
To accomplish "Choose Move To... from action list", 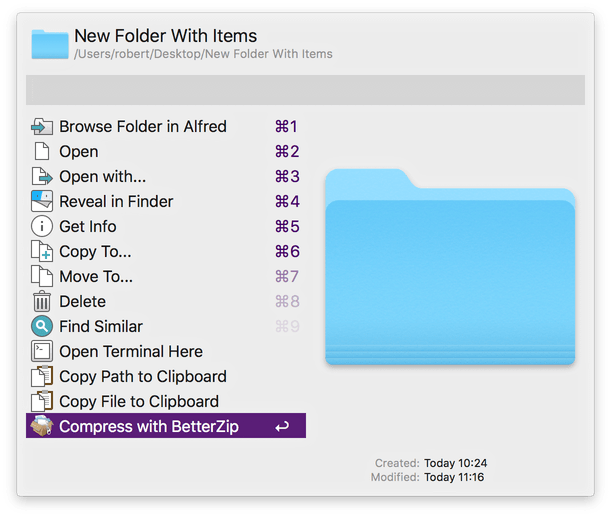I will (96, 277).
